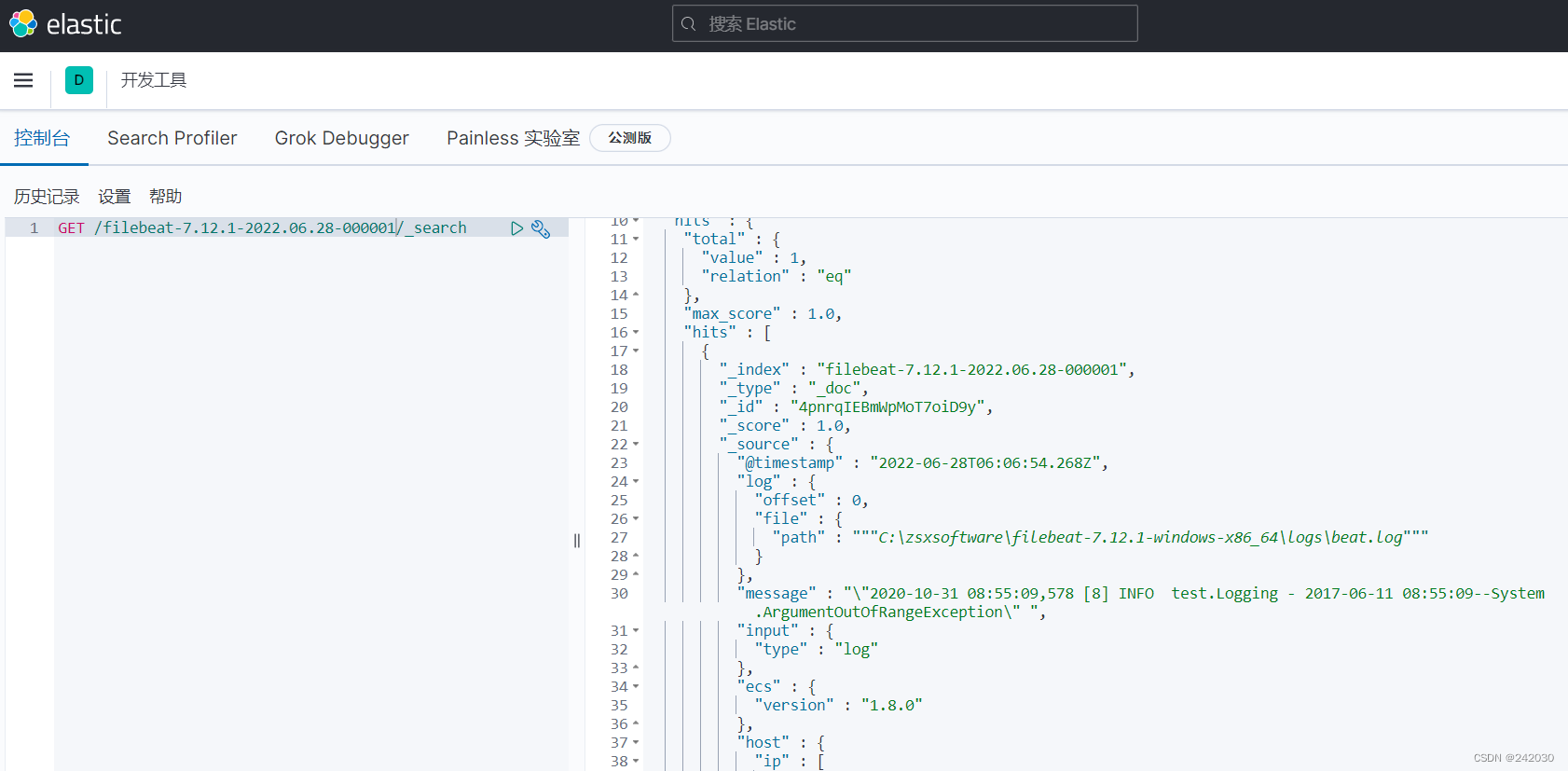Collapse the fold at line 24 "log"
Screen dimensions: 1568x771
(x=636, y=482)
